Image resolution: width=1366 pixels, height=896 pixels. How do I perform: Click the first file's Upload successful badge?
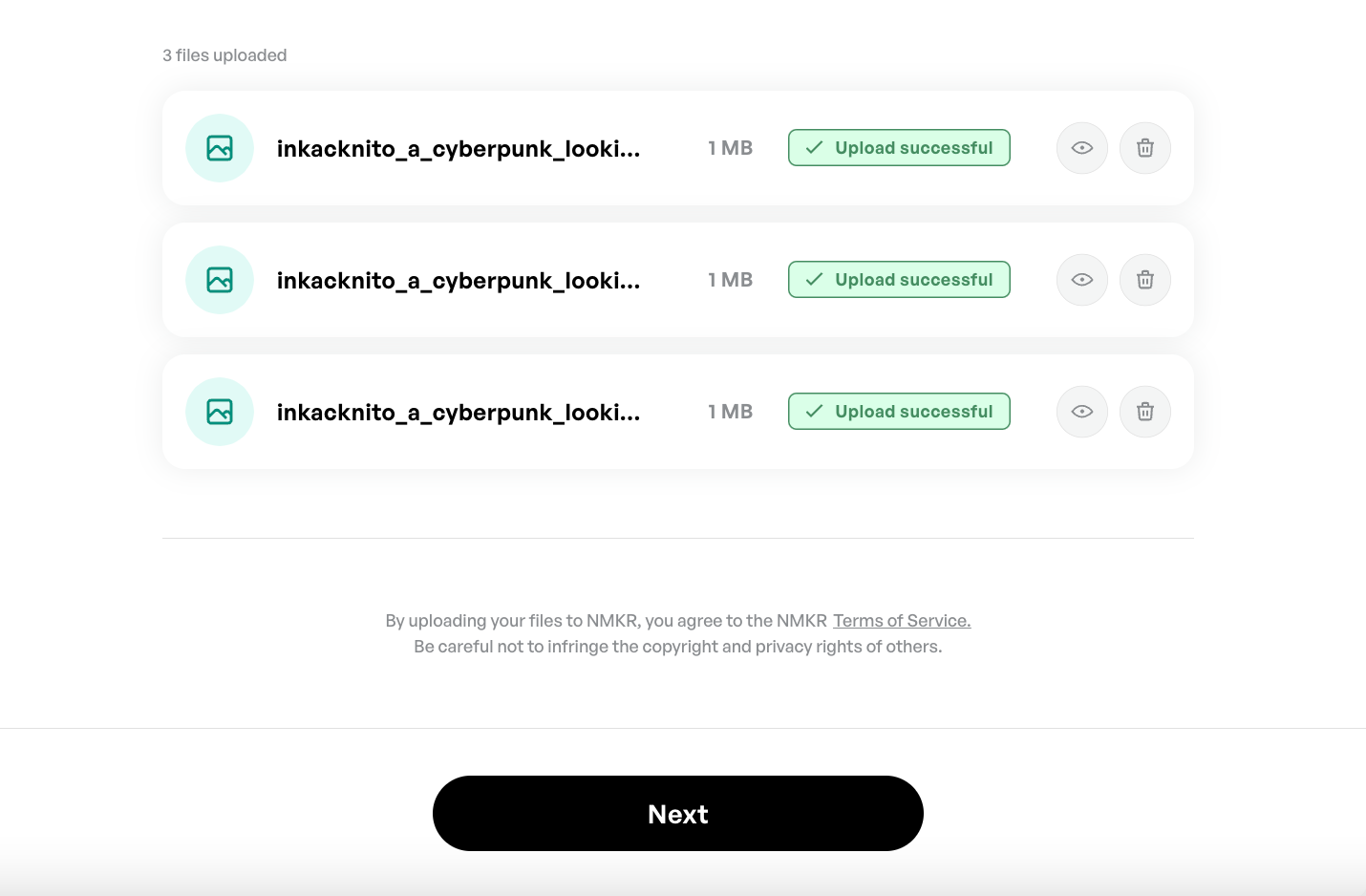click(899, 148)
